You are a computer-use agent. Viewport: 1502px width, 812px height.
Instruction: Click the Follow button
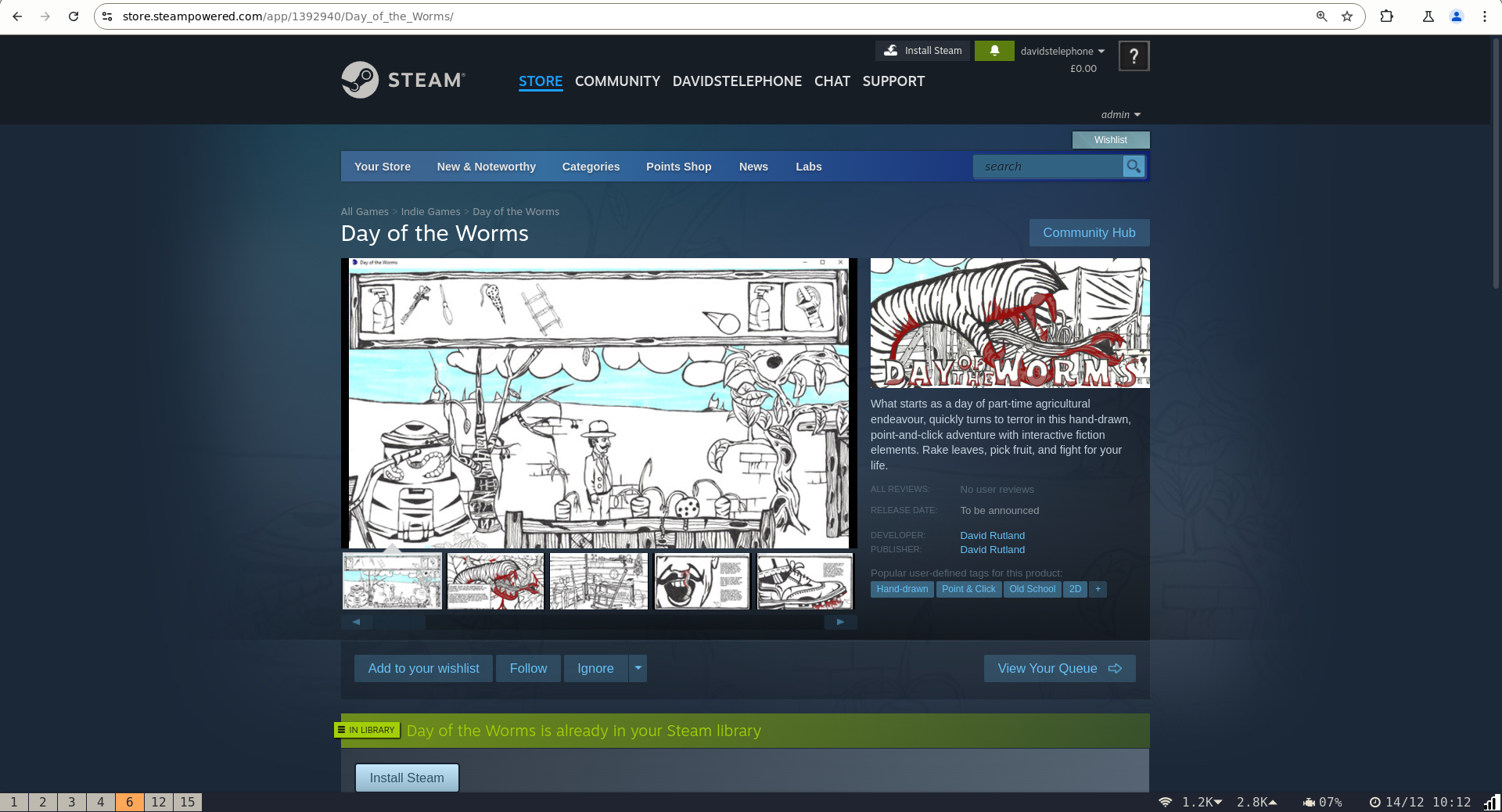click(x=528, y=668)
